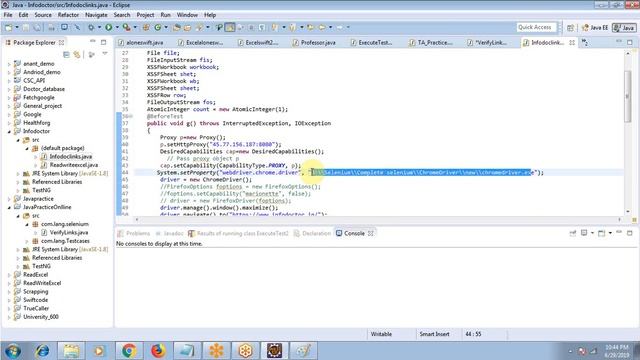Select VerifyLinks.java in Package Explorer
The image size is (640, 360).
pos(69,233)
